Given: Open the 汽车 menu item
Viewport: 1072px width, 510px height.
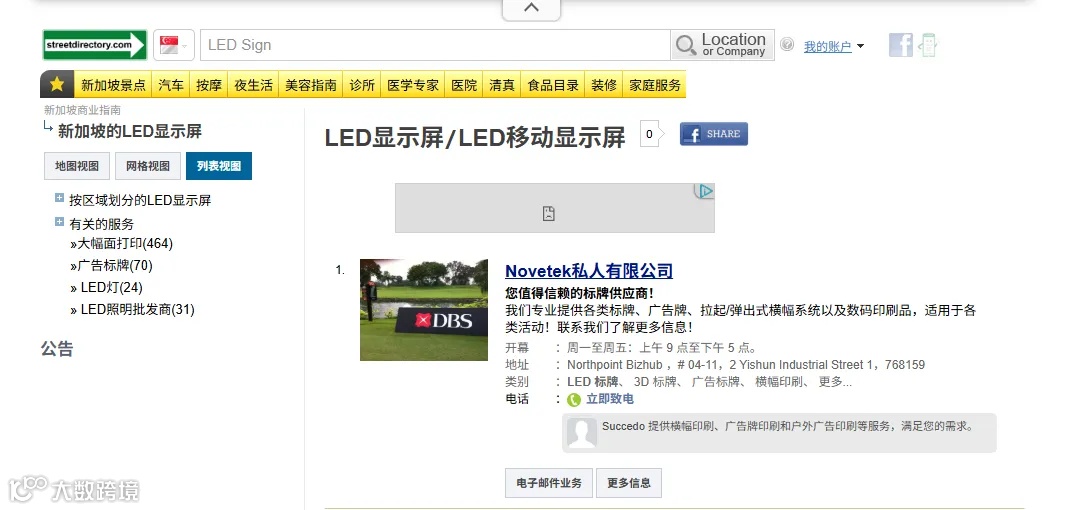Looking at the screenshot, I should [x=171, y=85].
